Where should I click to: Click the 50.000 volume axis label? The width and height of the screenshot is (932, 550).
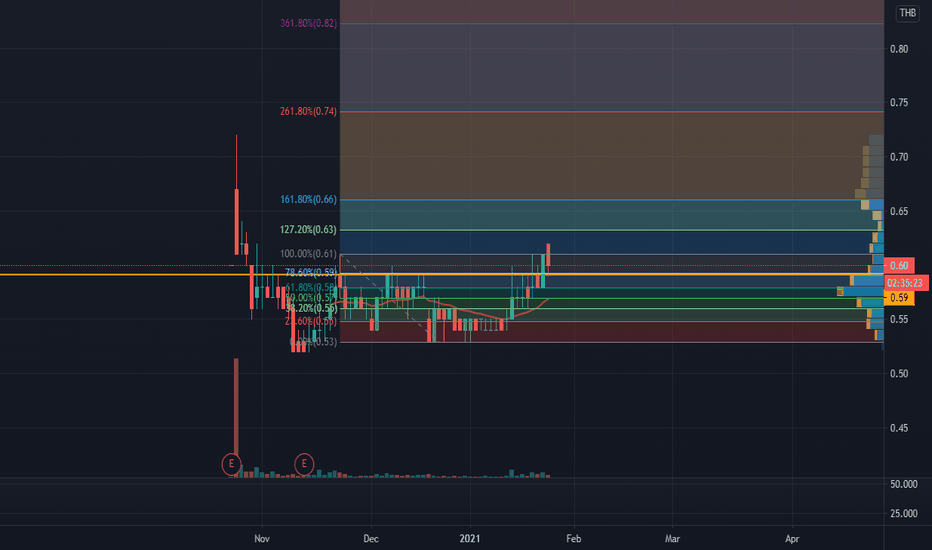903,484
